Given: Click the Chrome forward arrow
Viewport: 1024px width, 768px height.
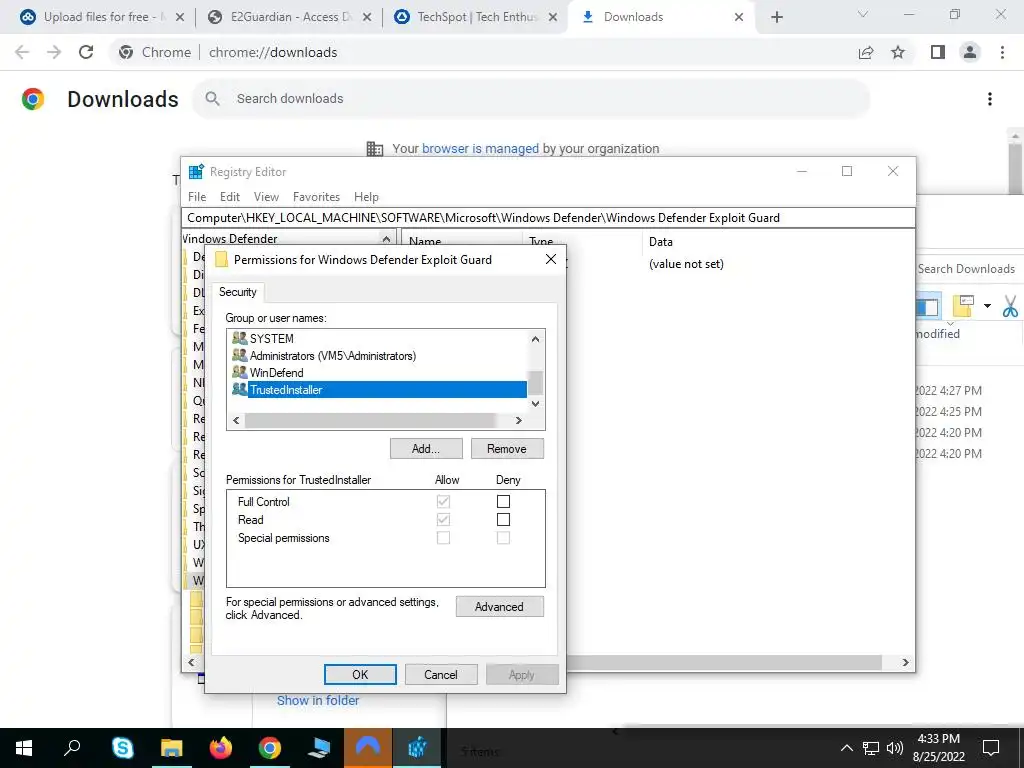Looking at the screenshot, I should click(54, 52).
